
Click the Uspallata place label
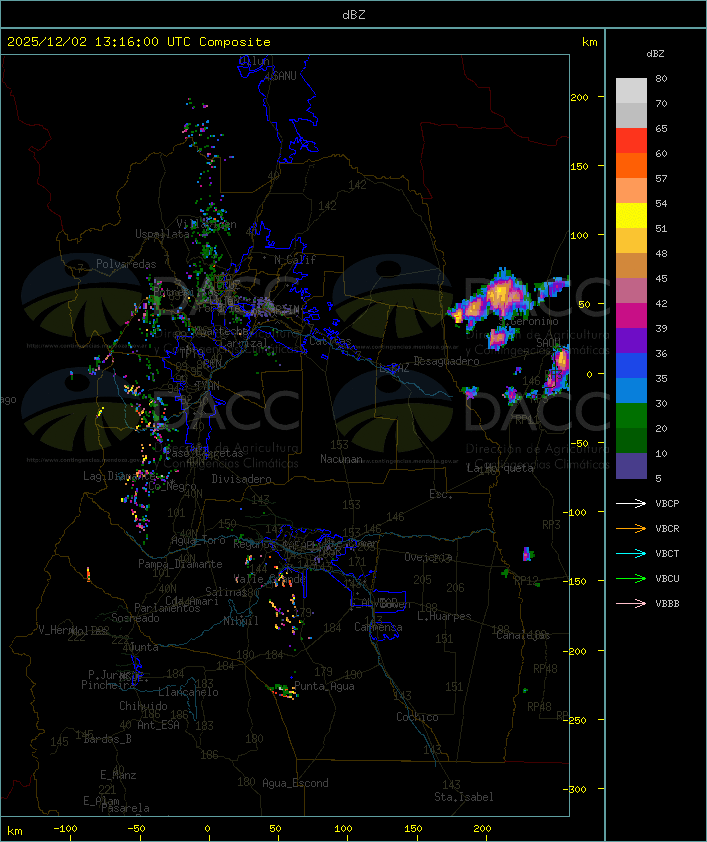(162, 234)
